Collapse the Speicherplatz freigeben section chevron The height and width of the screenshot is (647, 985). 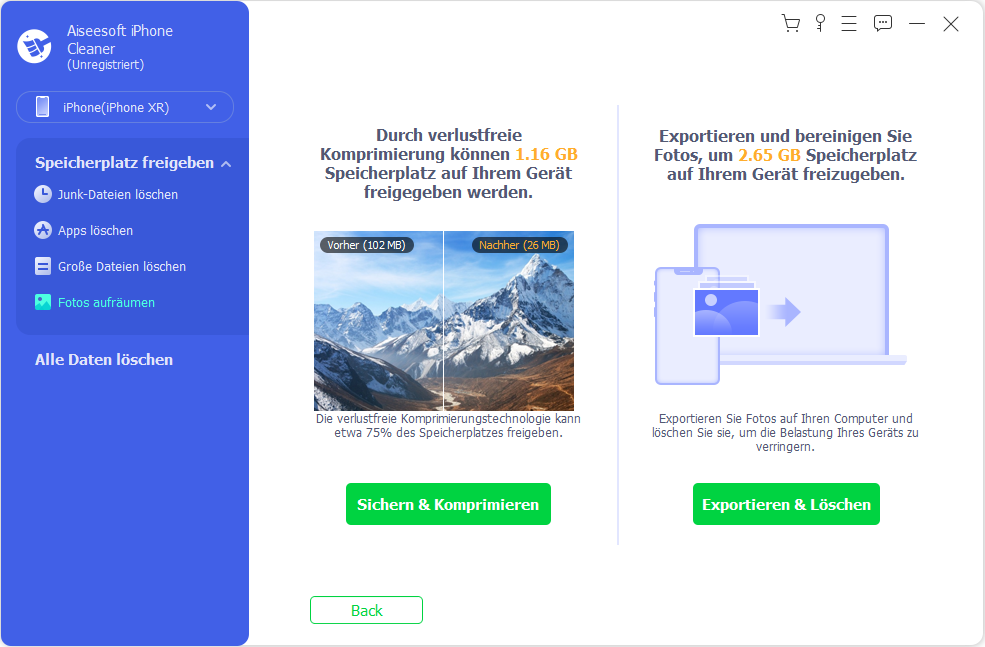[226, 164]
